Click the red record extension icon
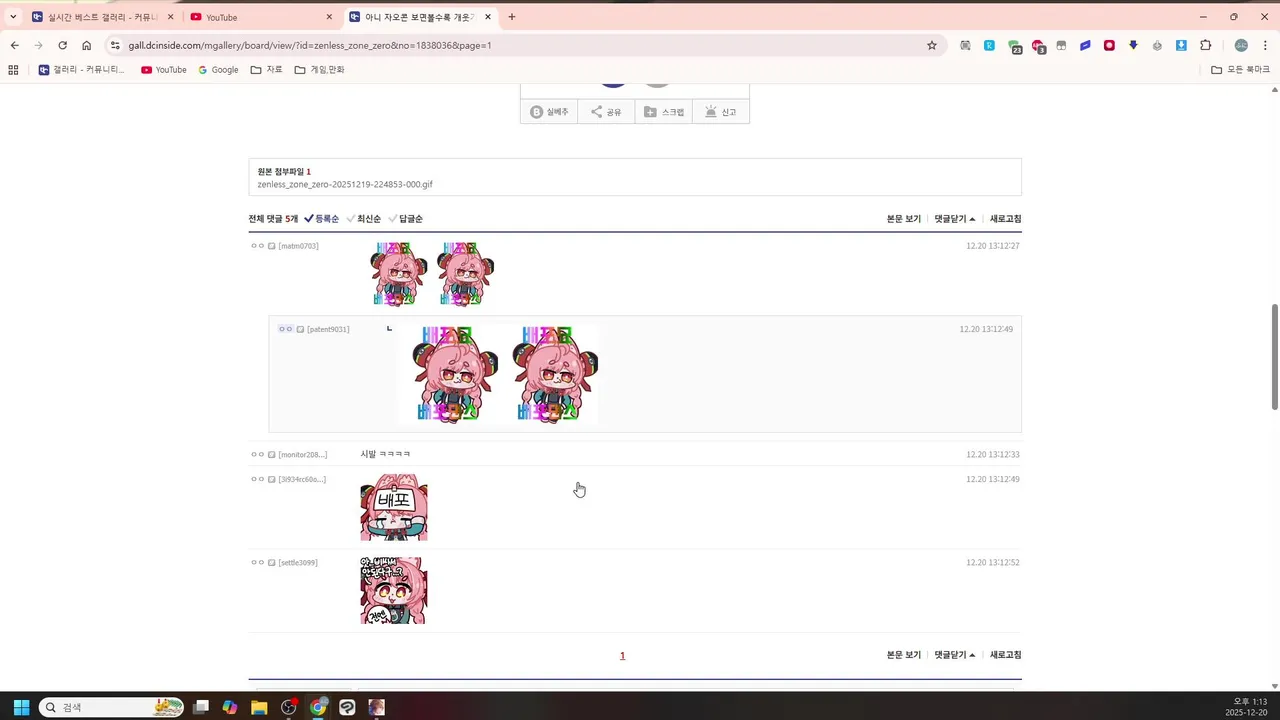Image resolution: width=1280 pixels, height=720 pixels. tap(1109, 45)
